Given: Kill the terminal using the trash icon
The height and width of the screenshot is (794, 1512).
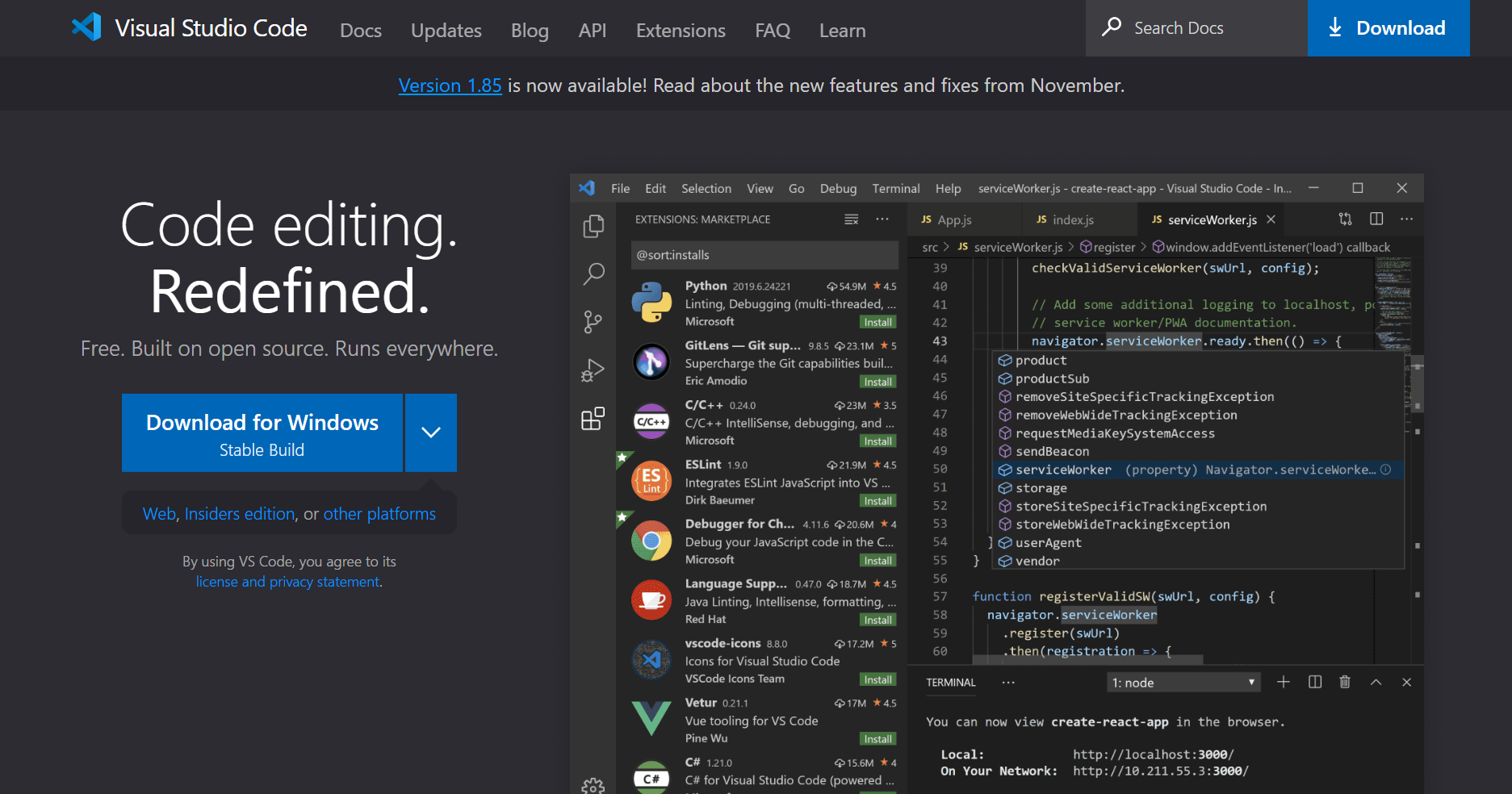Looking at the screenshot, I should (x=1344, y=682).
